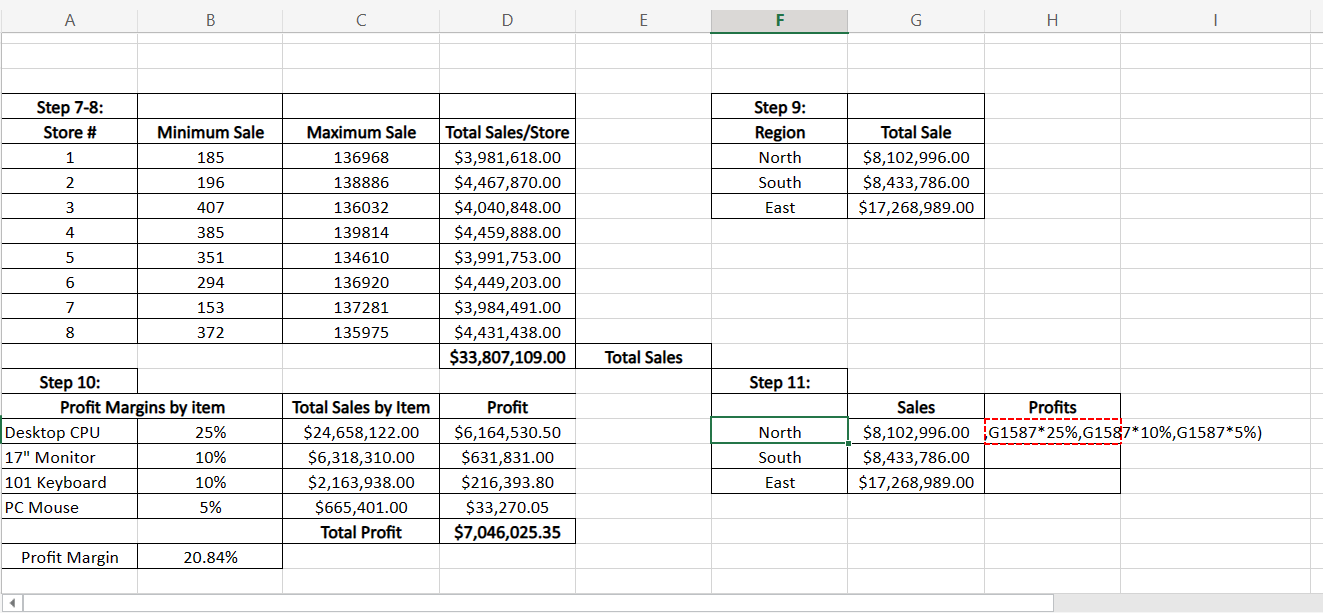The width and height of the screenshot is (1323, 613).
Task: Click the South region cell under Step 9
Action: 779,182
